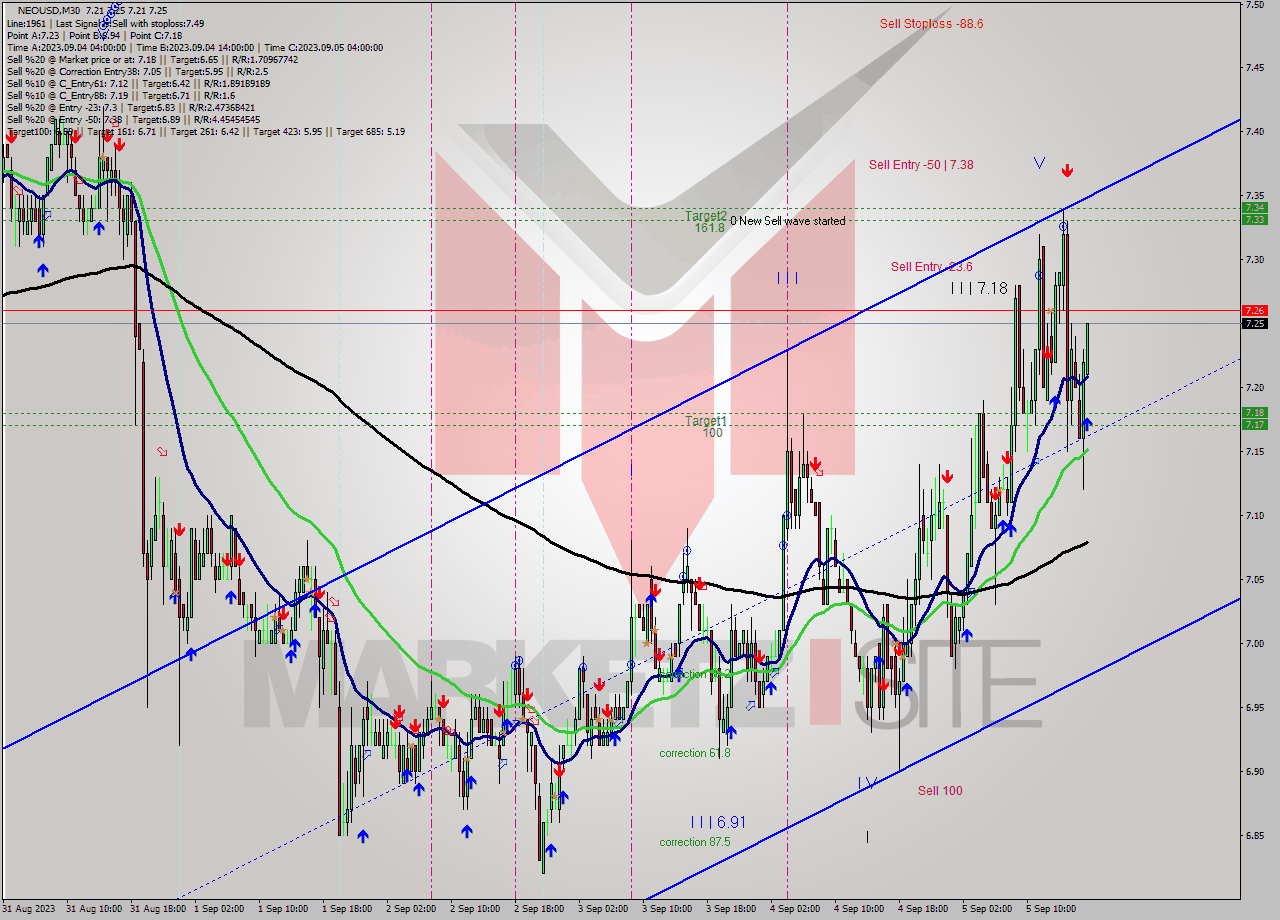Click the 'Sell Stoploss -88.6' label
This screenshot has height=920, width=1280.
click(x=931, y=23)
